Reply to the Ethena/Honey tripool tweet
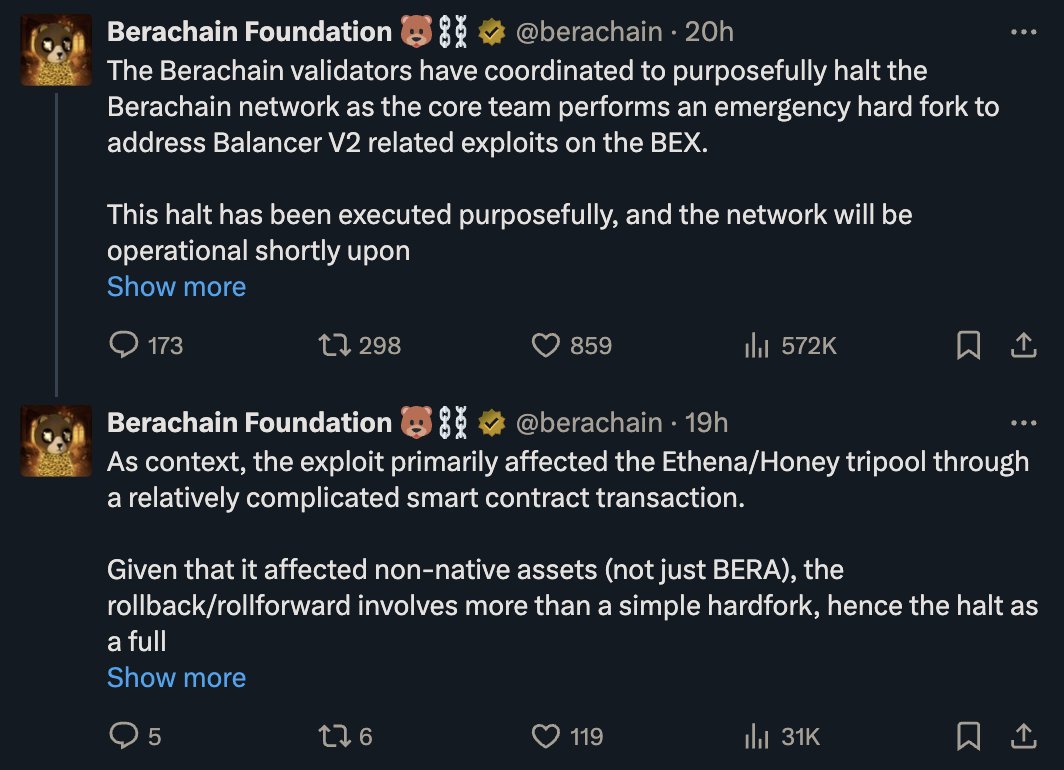1064x770 pixels. coord(123,737)
